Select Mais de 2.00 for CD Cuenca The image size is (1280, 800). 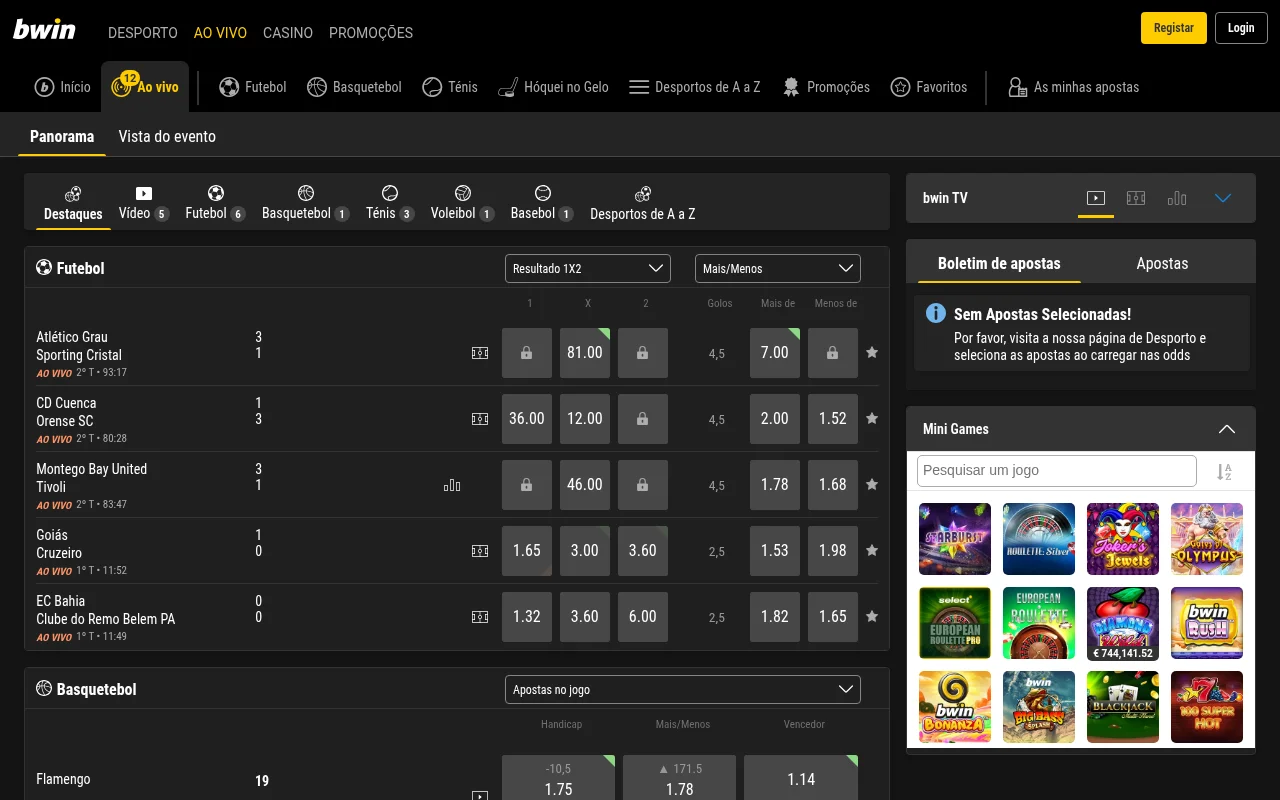tap(775, 419)
